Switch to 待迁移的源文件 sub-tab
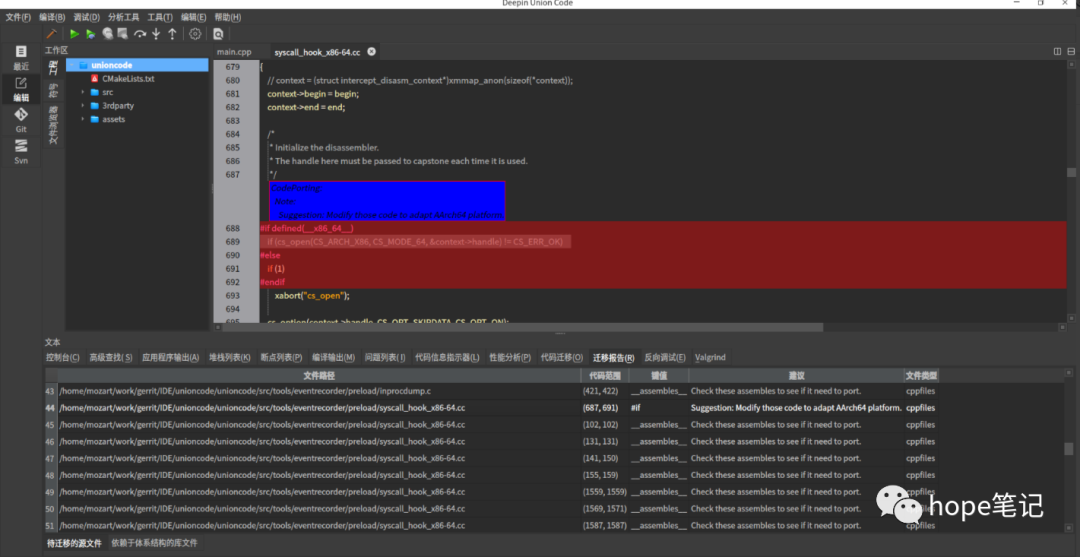The image size is (1080, 557). tap(74, 543)
